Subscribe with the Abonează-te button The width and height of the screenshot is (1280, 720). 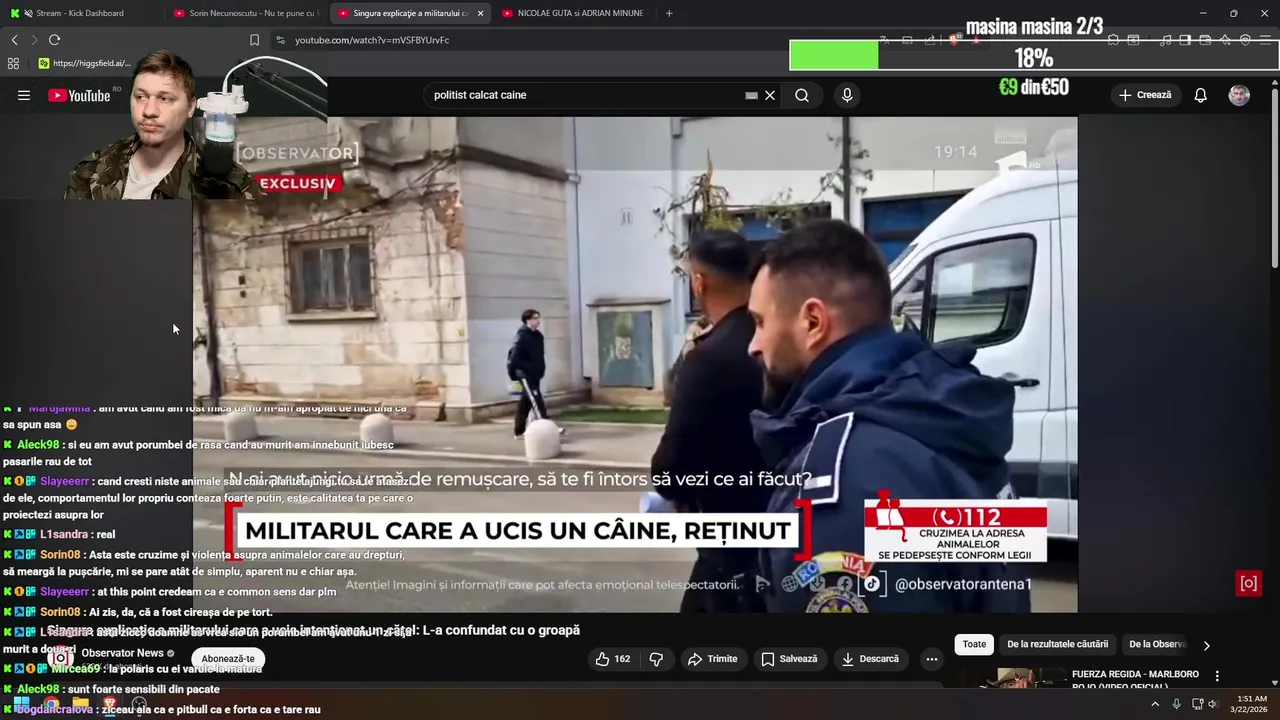tap(228, 659)
